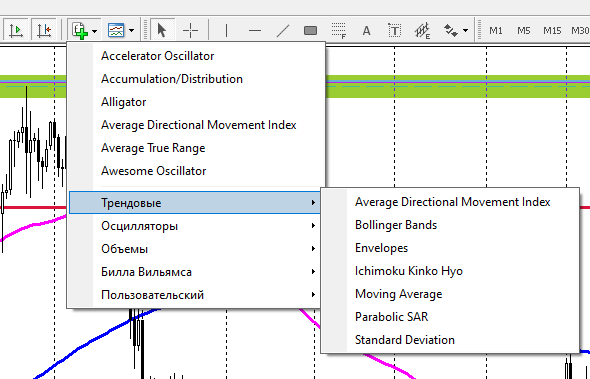Choose Awesome Oscillator indicator

pos(196,170)
